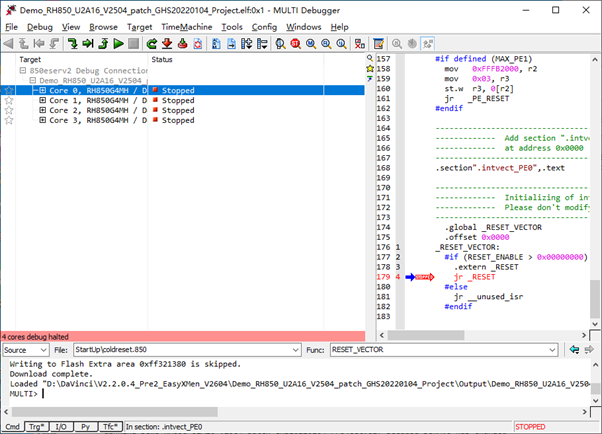602x434 pixels.
Task: Collapse the 850eserv2 Debug Connection node
Action: click(x=23, y=70)
